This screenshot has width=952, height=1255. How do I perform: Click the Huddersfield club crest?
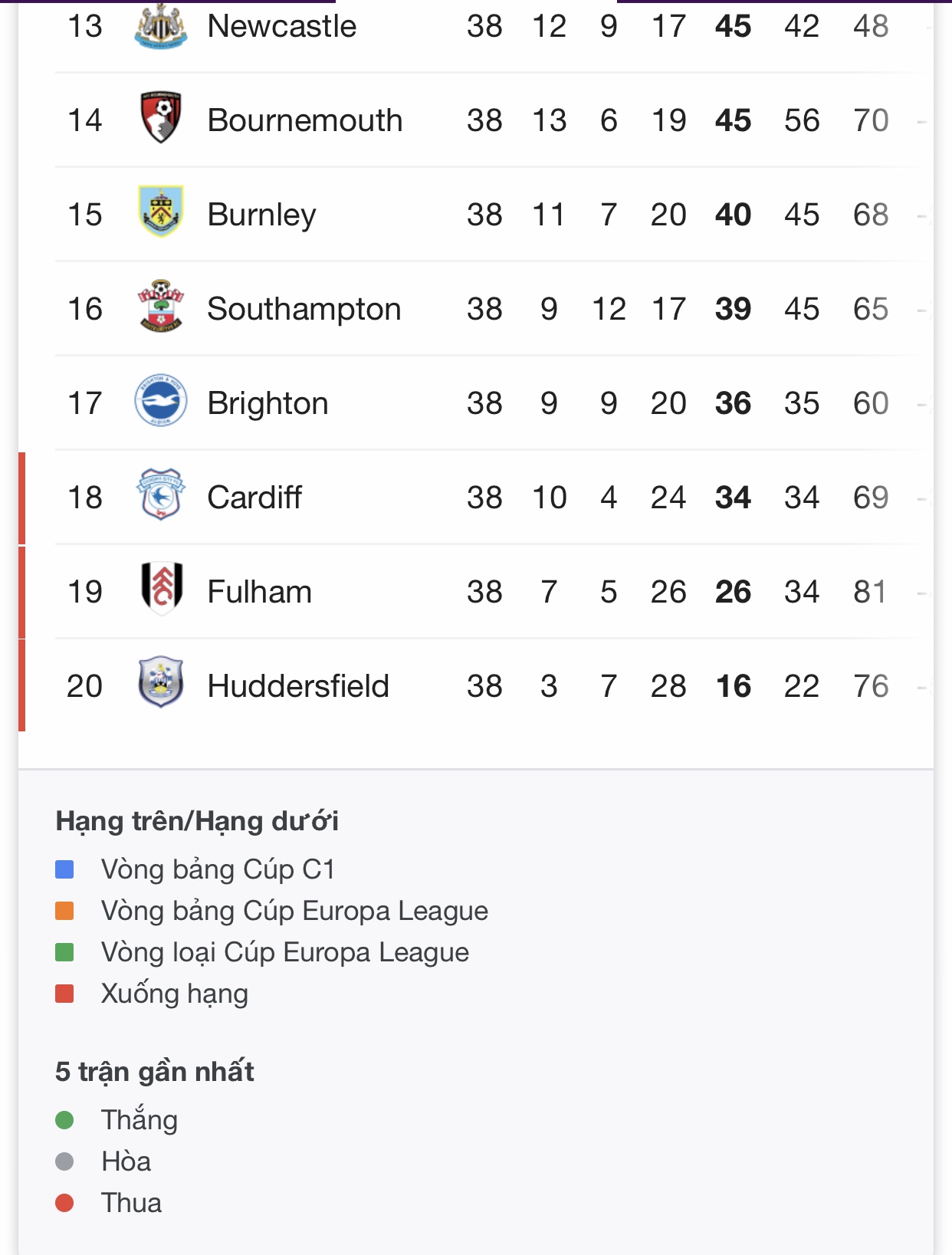coord(161,682)
